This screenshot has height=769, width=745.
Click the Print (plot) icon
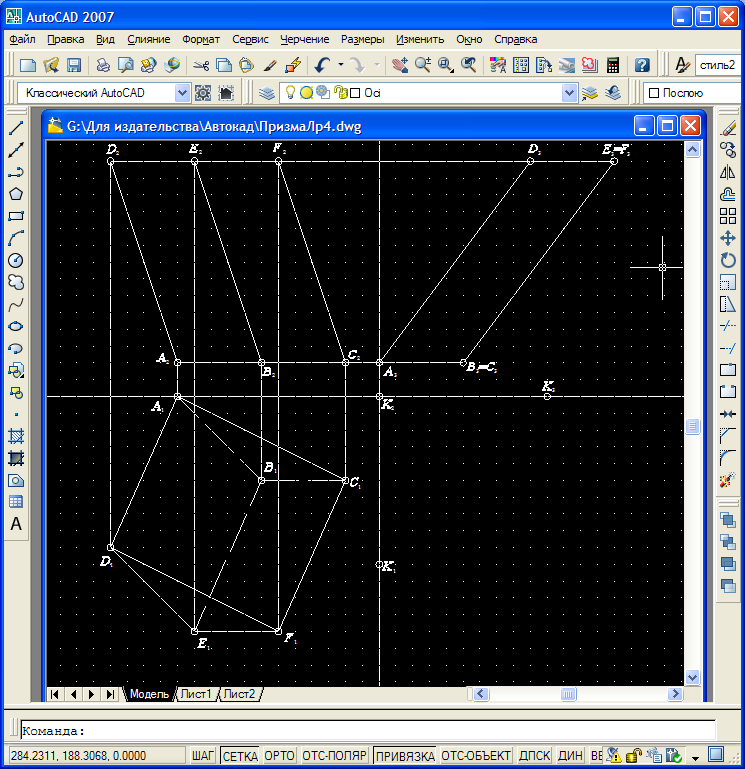pos(103,65)
